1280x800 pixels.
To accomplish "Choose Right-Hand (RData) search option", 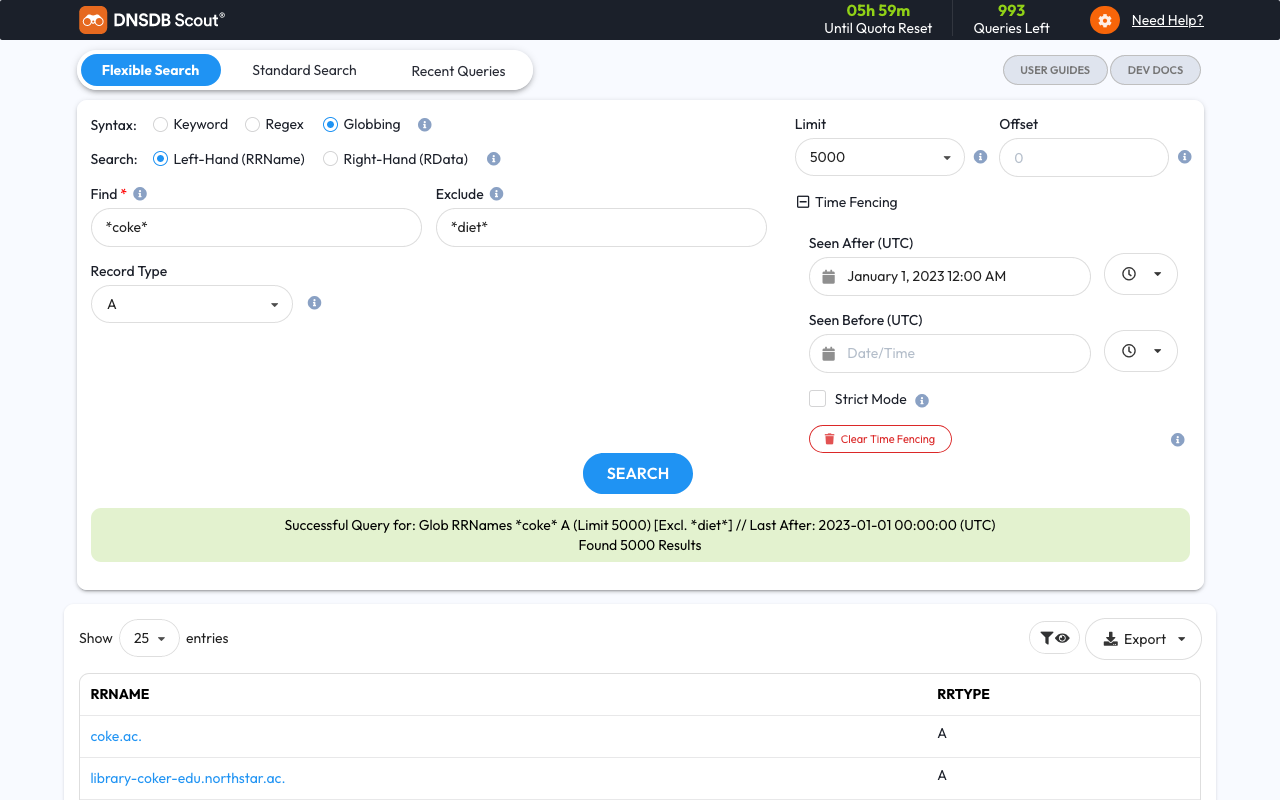I will (x=330, y=159).
